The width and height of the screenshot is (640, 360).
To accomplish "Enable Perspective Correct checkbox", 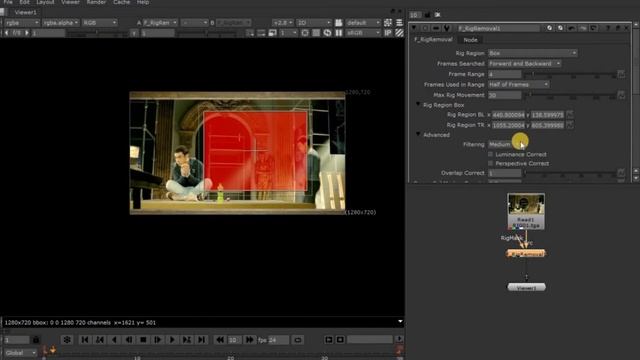I will point(491,163).
